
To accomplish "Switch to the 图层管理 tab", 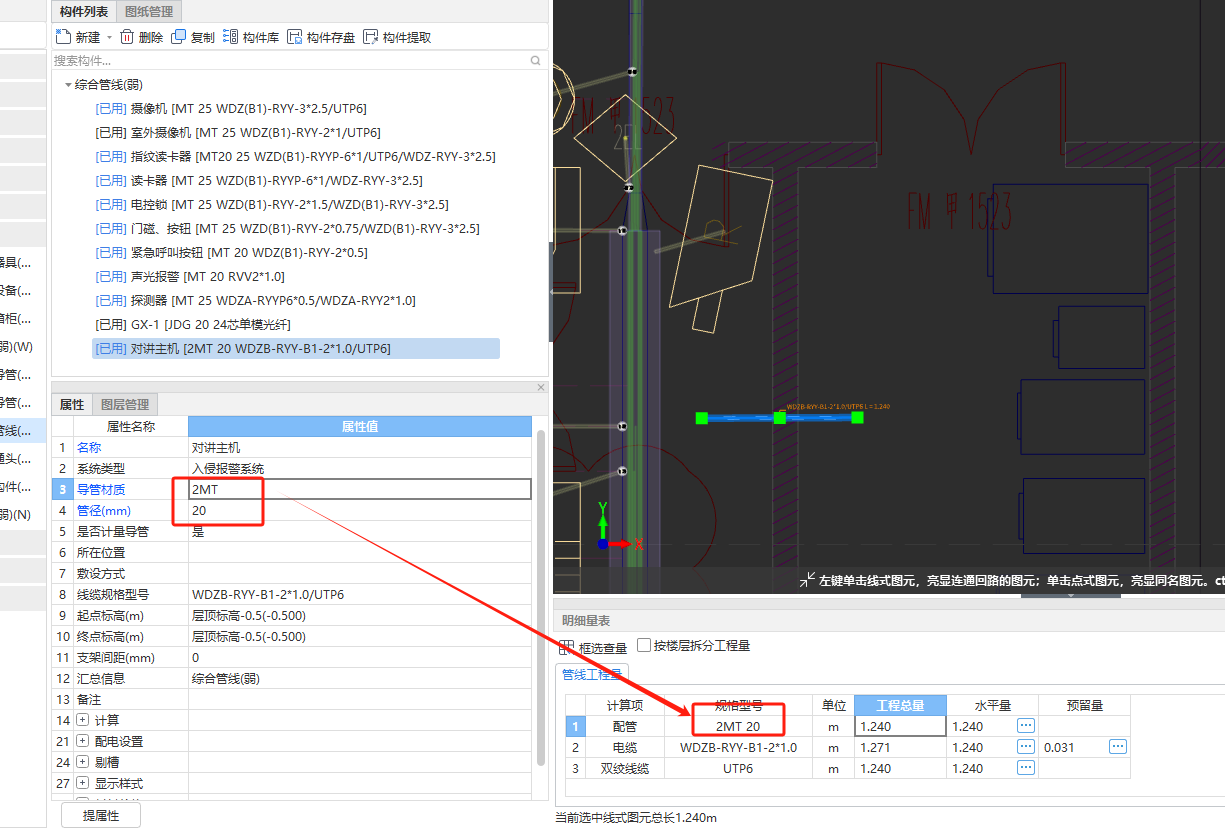I will point(125,404).
